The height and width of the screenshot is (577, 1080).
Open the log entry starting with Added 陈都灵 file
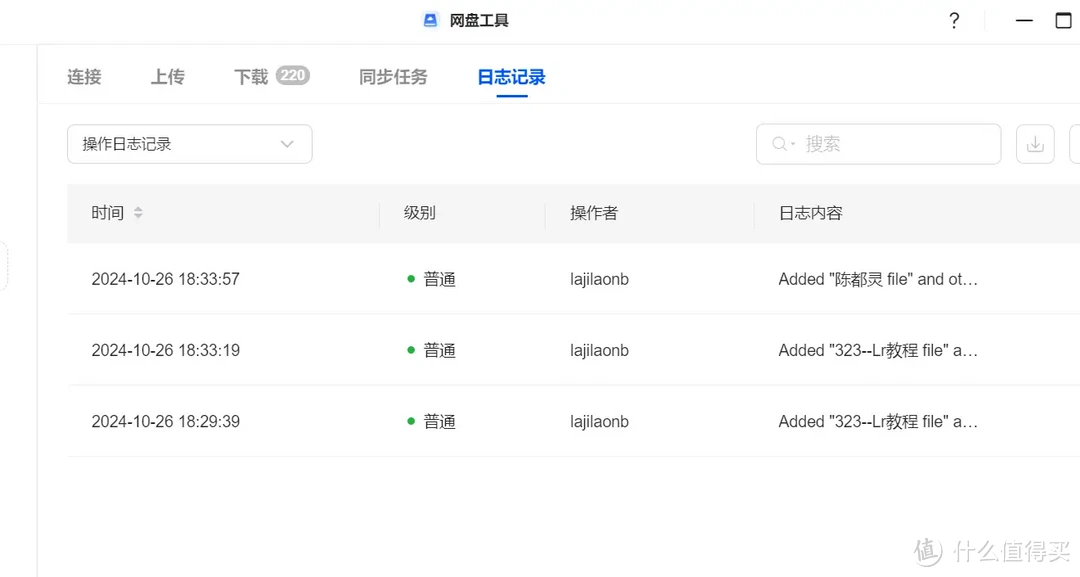878,279
